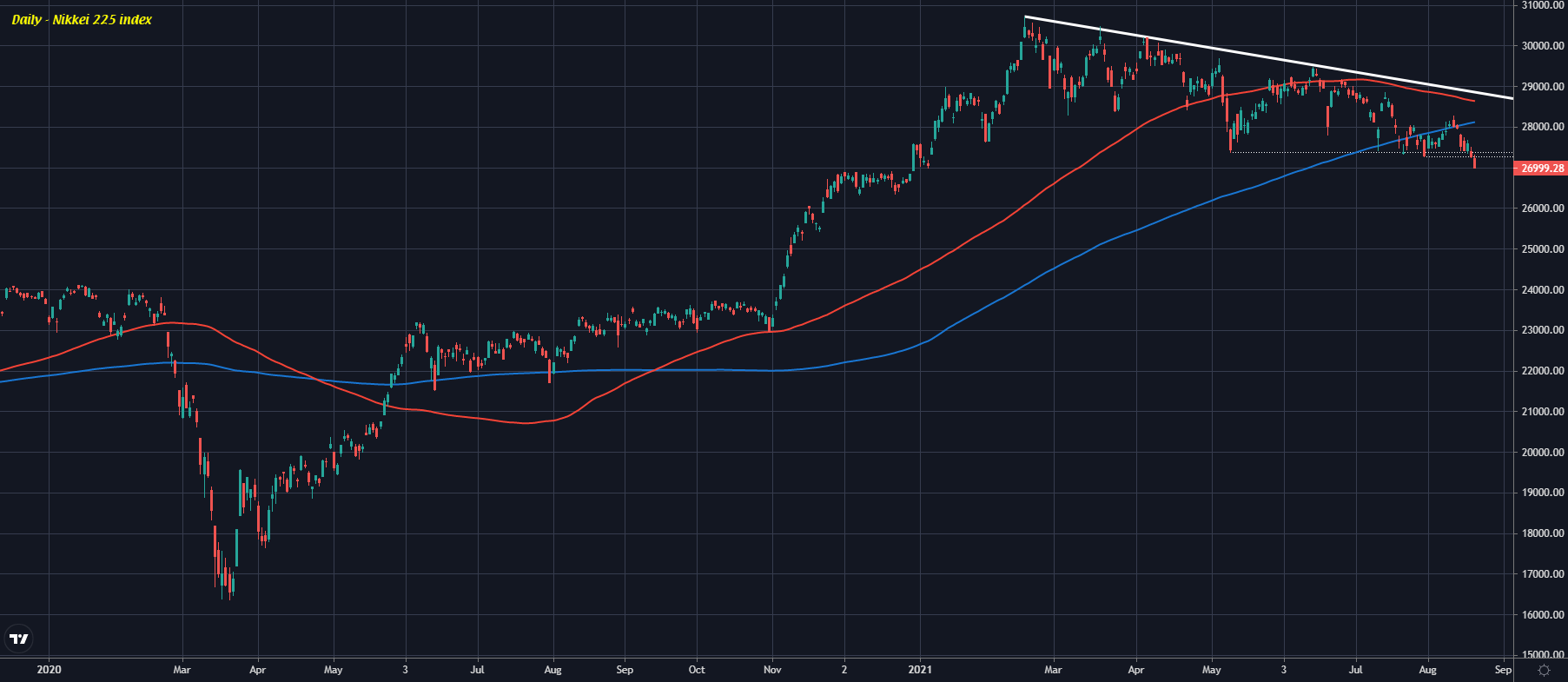Select the 29000.00 price axis label

(x=1544, y=87)
